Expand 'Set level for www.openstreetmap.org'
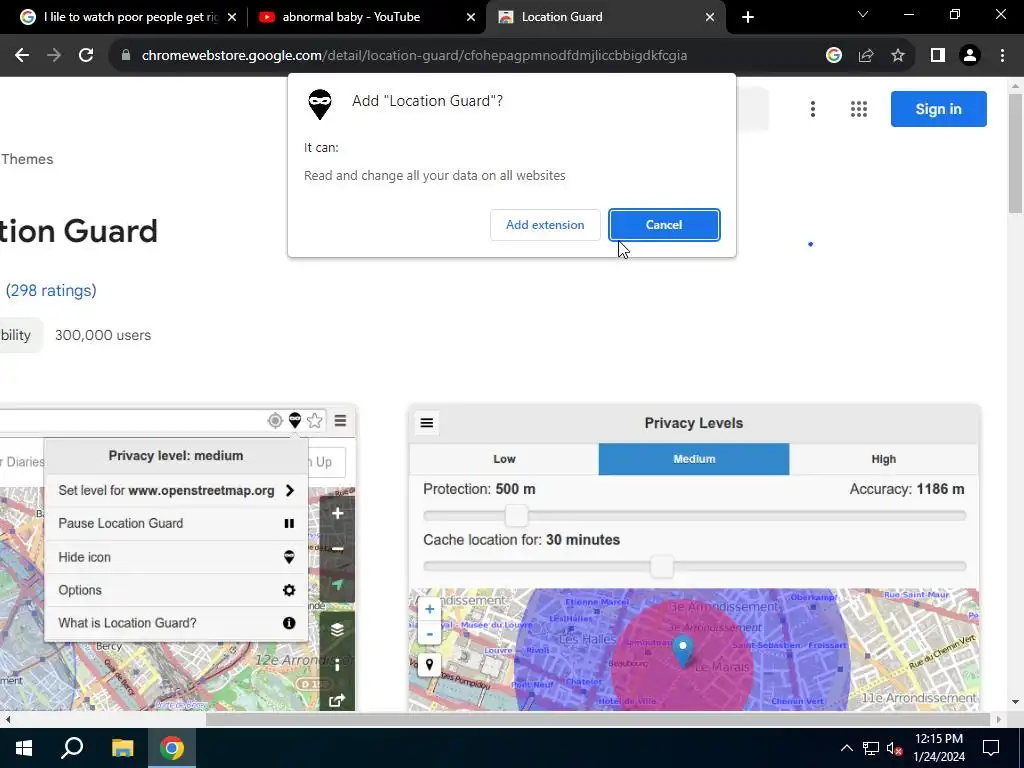The height and width of the screenshot is (768, 1024). [176, 490]
